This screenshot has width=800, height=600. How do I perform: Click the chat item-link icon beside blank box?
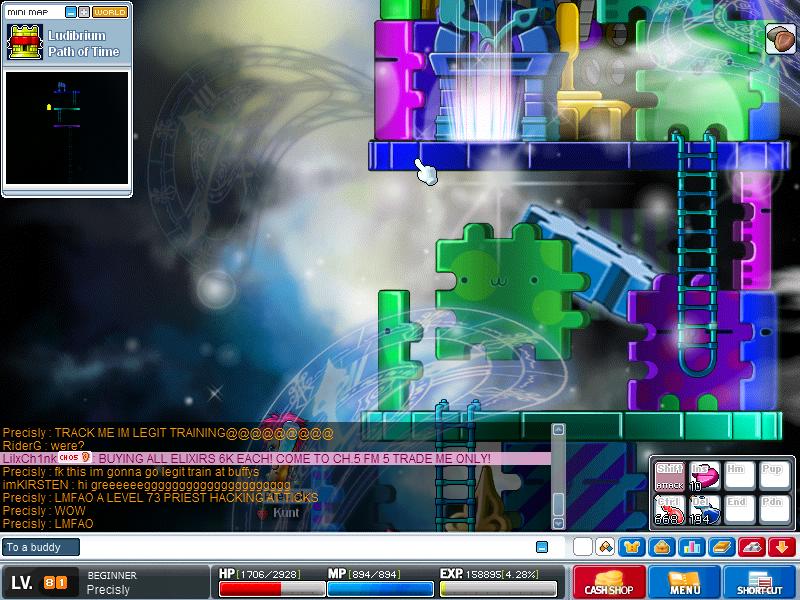[605, 547]
